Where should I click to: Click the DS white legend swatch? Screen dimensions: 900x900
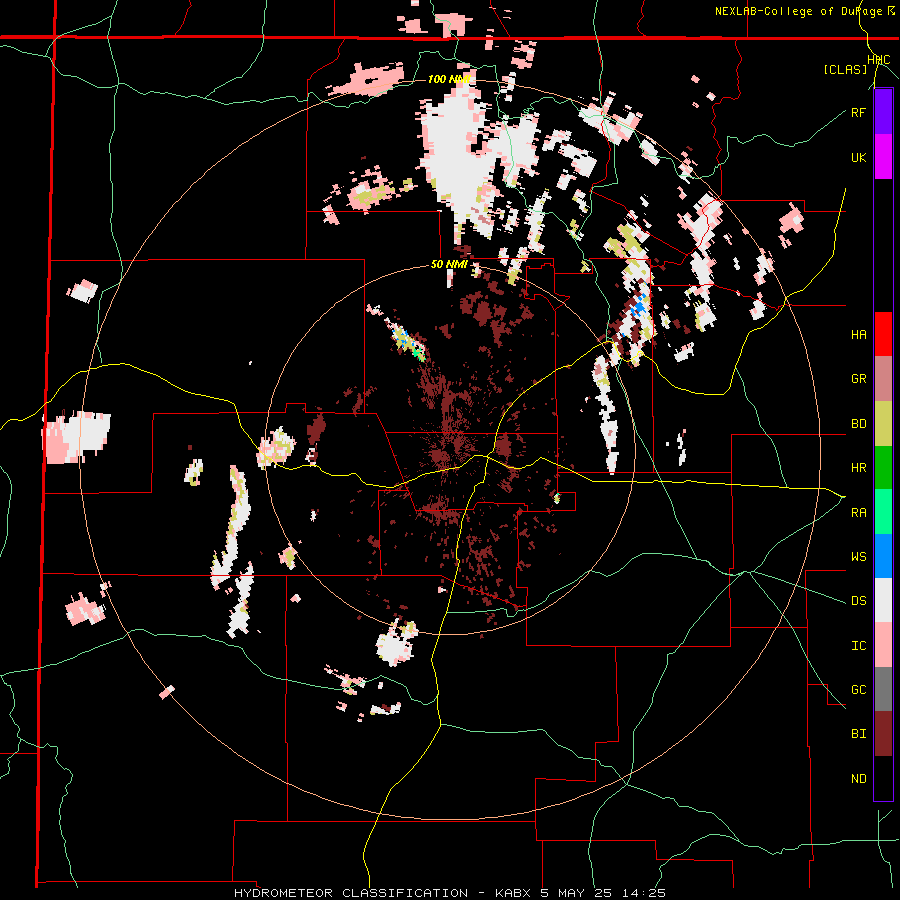pyautogui.click(x=883, y=600)
